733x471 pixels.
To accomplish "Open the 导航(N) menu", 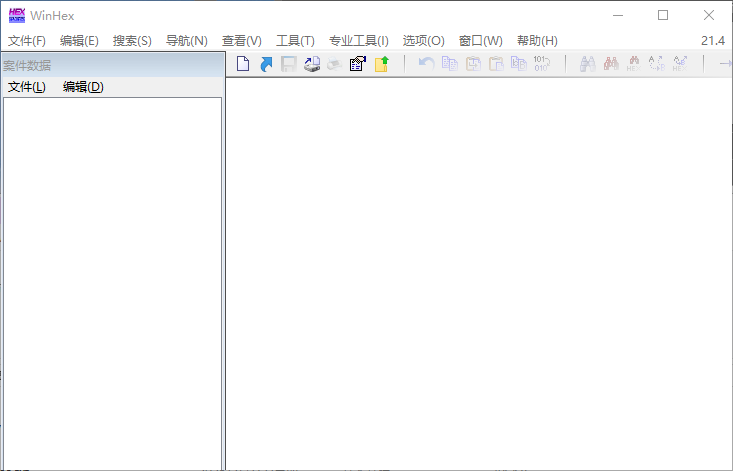I will [x=187, y=41].
